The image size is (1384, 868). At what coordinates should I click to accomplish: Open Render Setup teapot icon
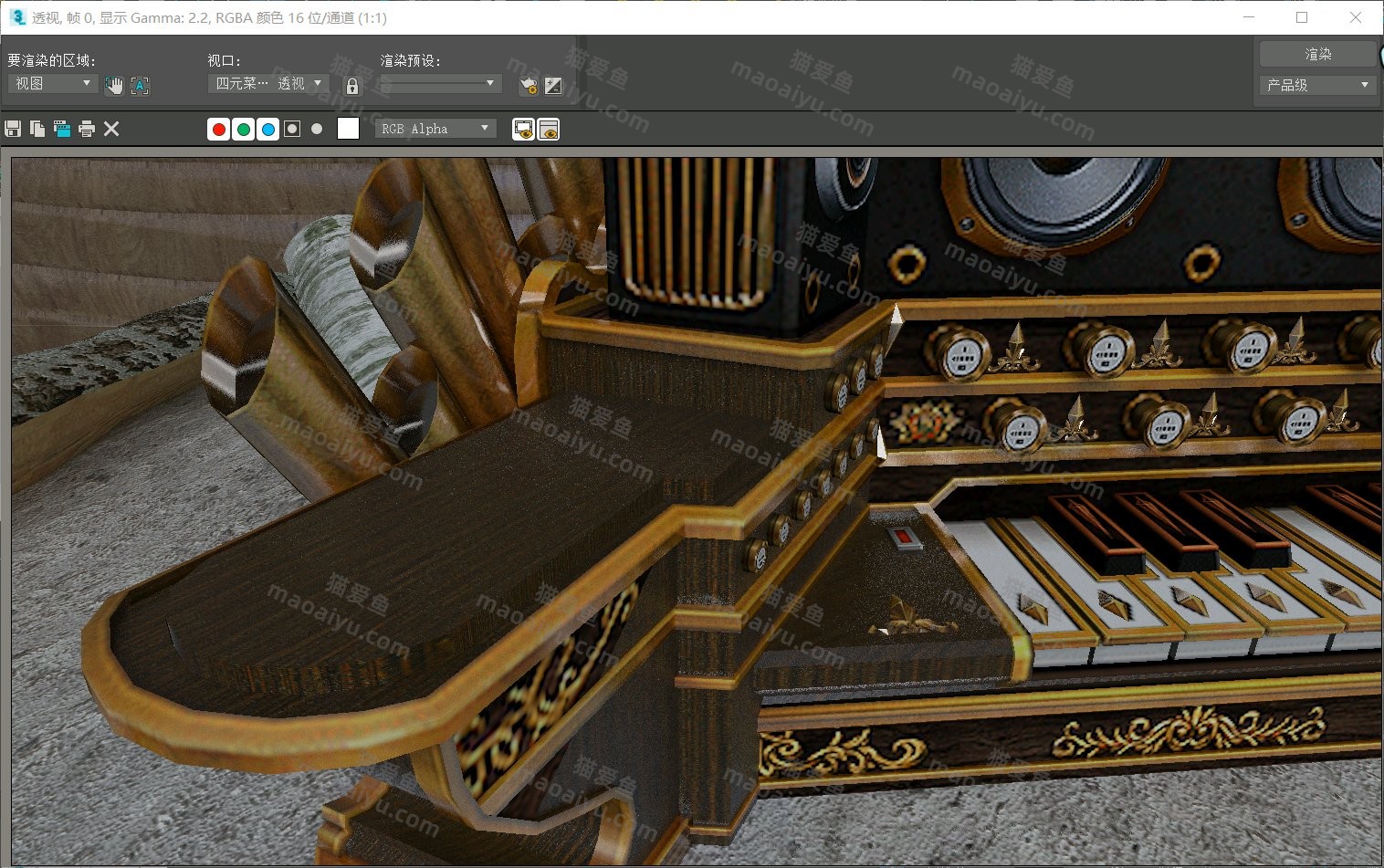(x=528, y=86)
